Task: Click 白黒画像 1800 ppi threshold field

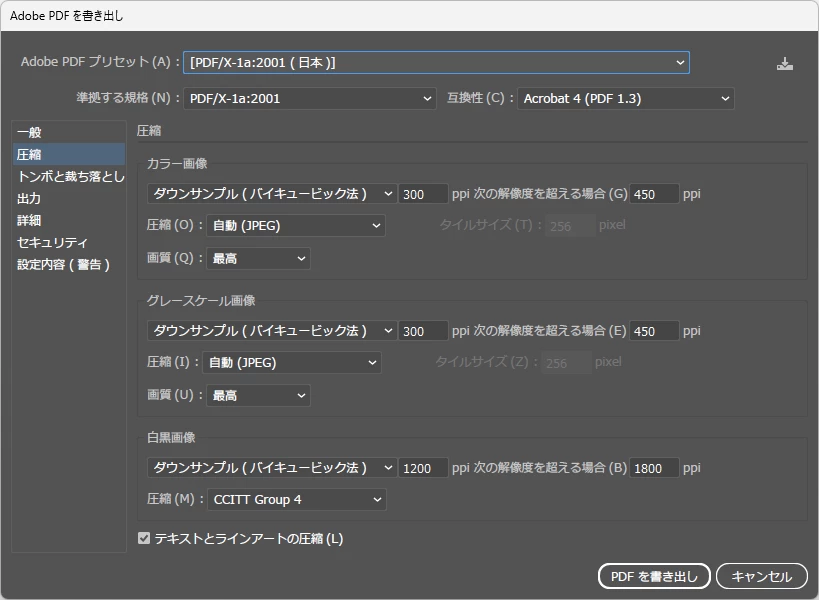Action: [x=654, y=468]
